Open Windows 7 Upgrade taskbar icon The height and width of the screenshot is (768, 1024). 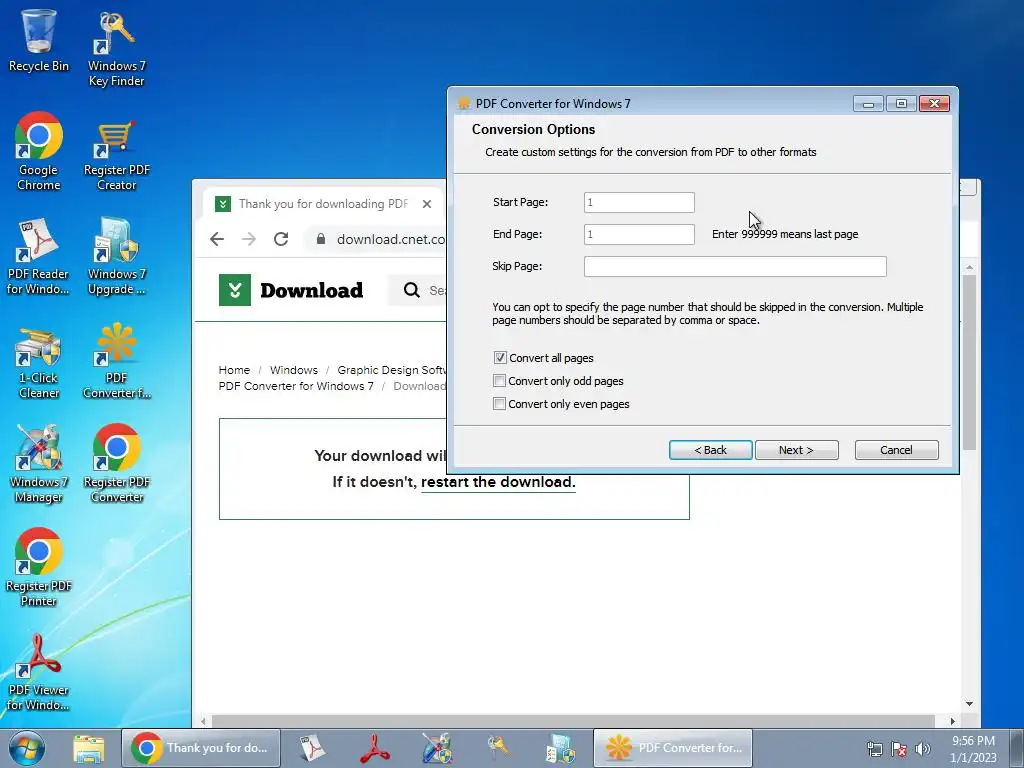pyautogui.click(x=560, y=748)
